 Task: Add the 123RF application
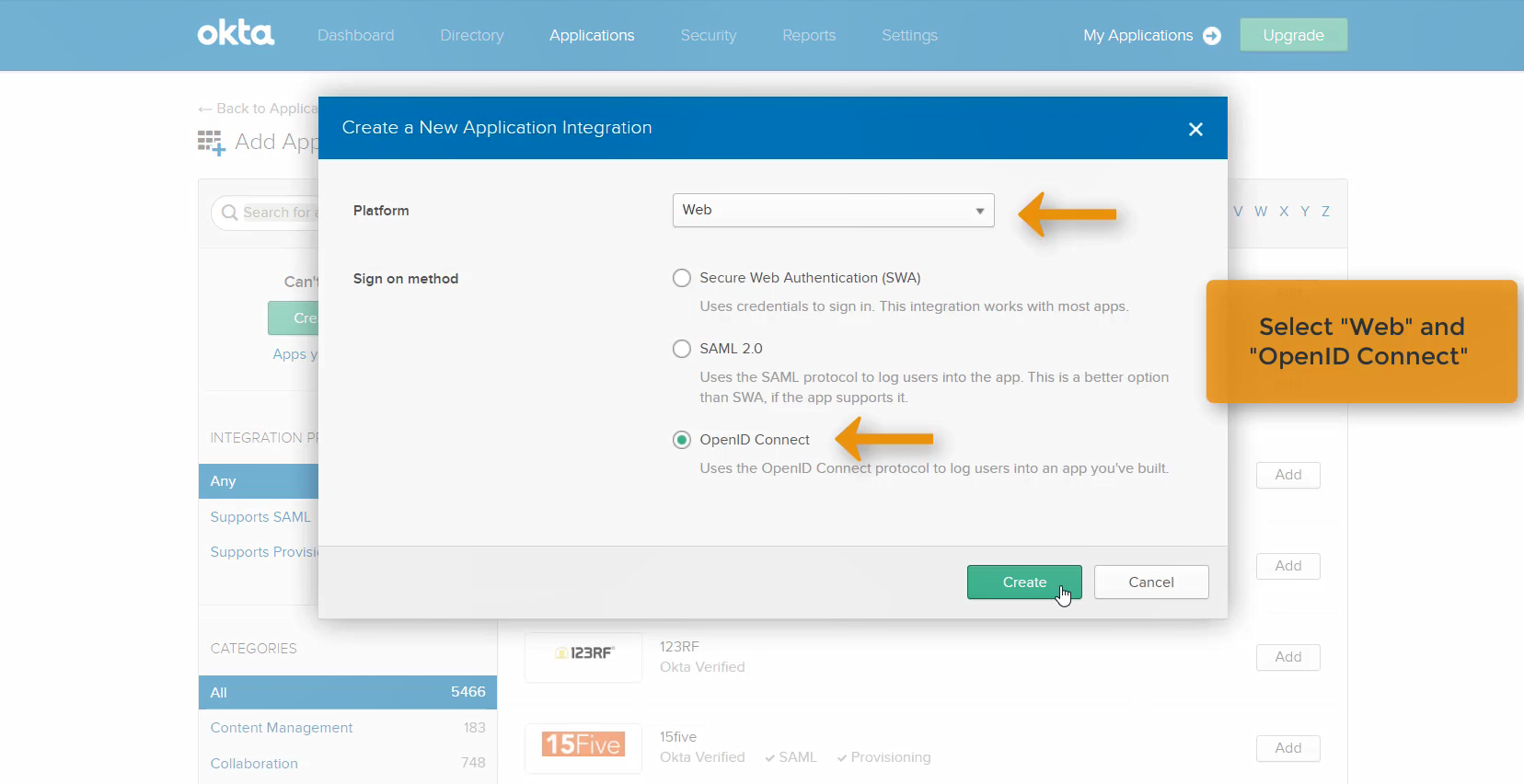(1287, 657)
